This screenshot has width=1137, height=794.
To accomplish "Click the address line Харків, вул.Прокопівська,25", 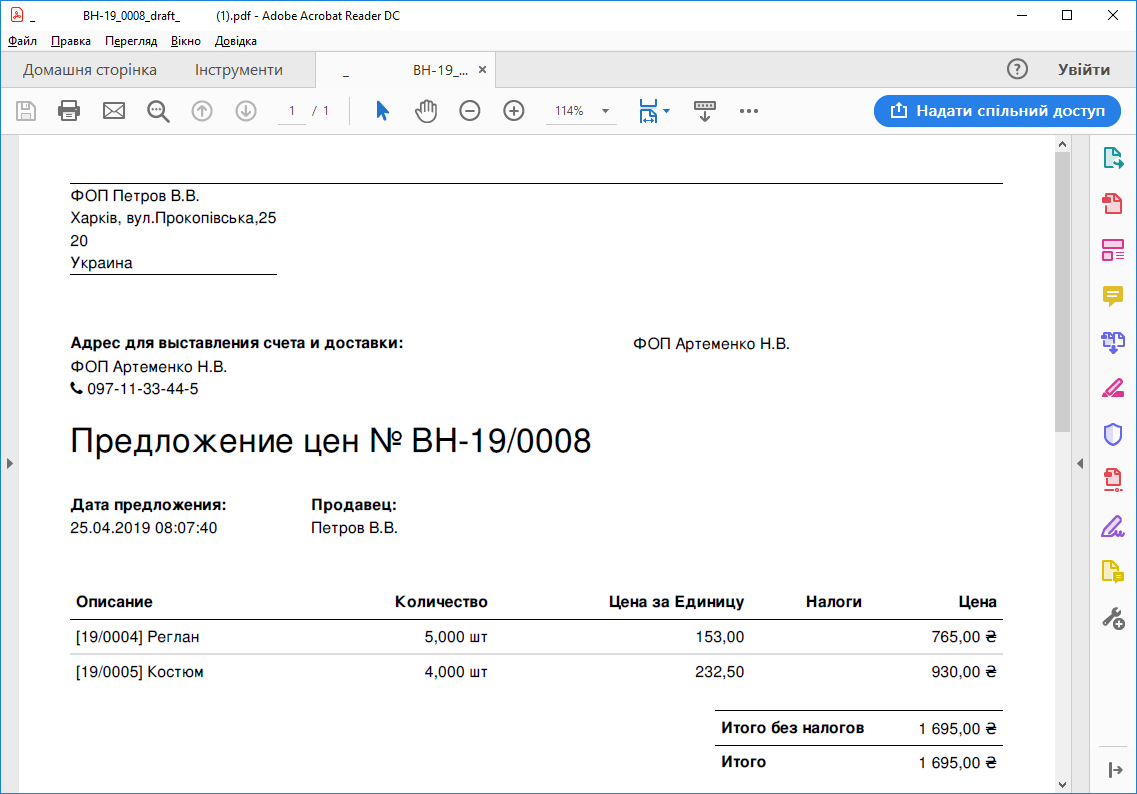I will 173,218.
